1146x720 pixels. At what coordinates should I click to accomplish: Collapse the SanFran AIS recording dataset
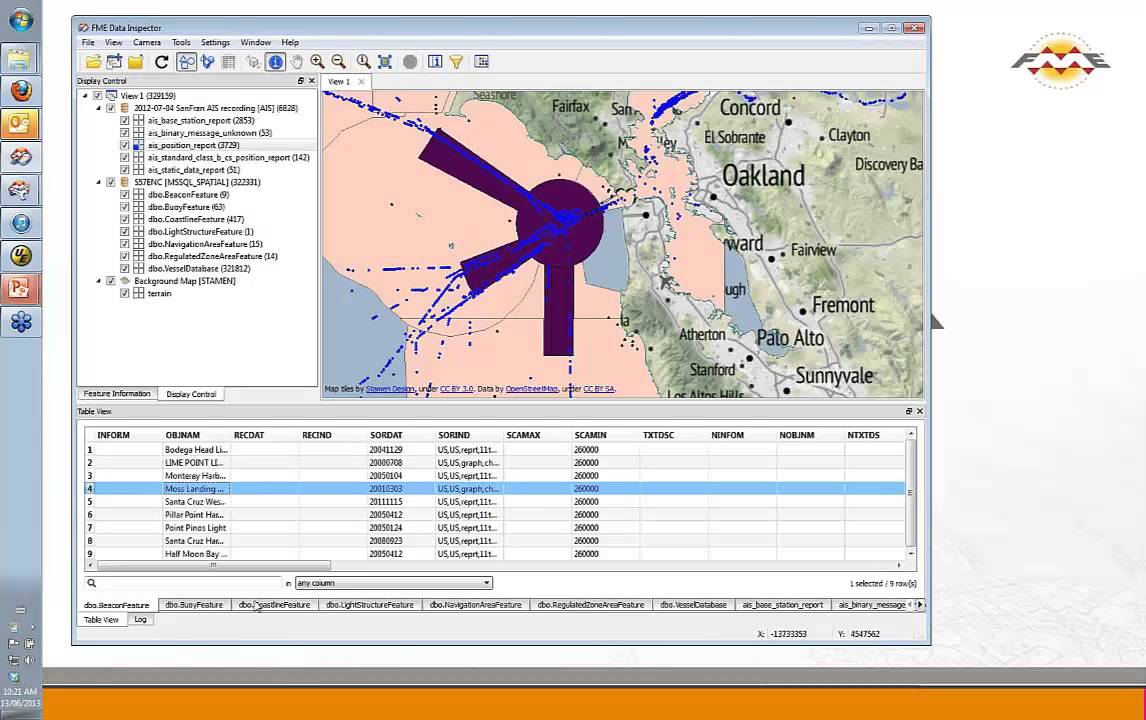pos(99,108)
